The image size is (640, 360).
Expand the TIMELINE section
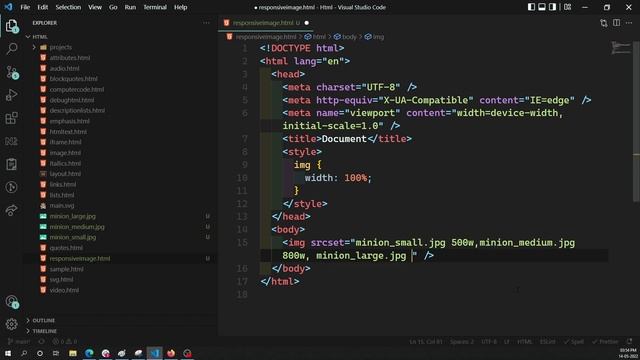(44, 331)
